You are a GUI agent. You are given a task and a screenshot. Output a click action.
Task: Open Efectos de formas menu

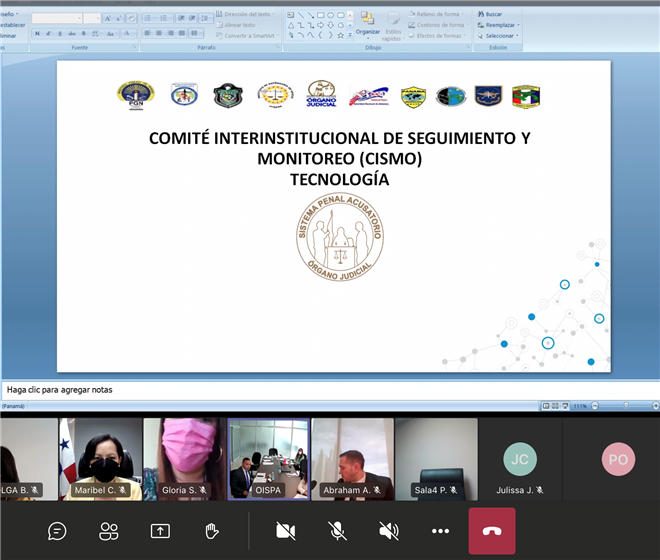(x=437, y=36)
